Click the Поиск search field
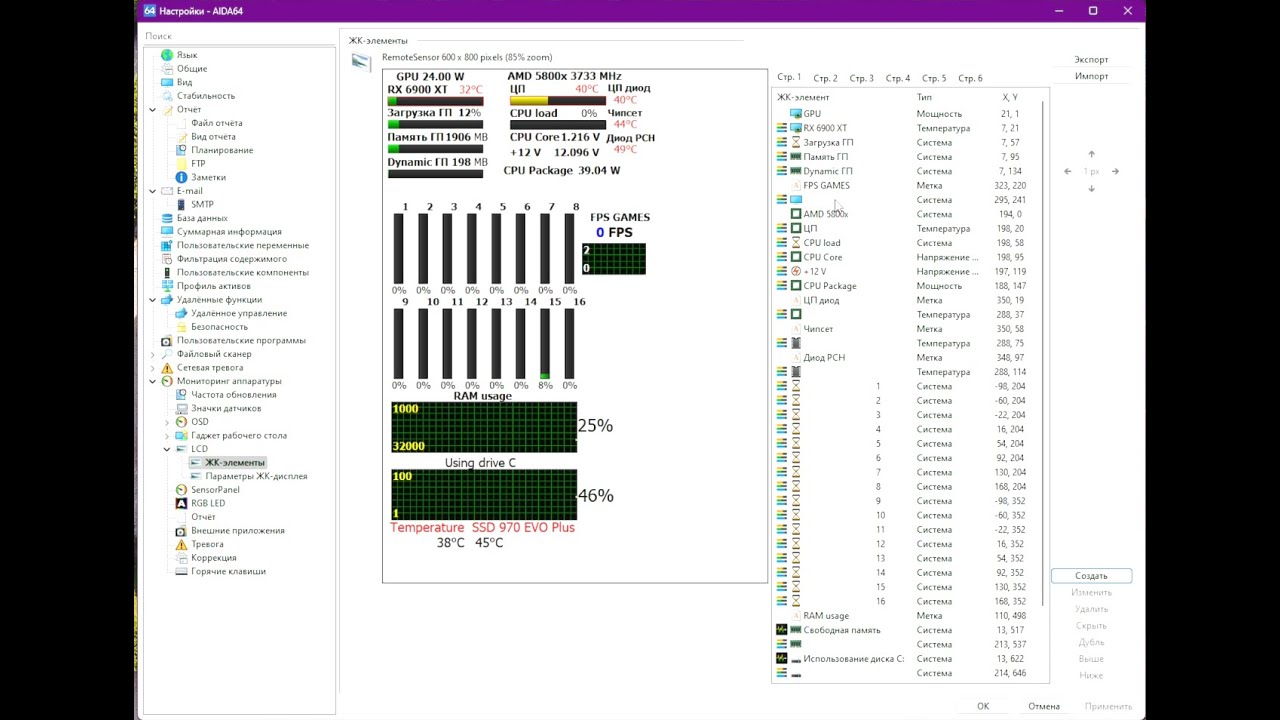Viewport: 1280px width, 720px height. 238,36
